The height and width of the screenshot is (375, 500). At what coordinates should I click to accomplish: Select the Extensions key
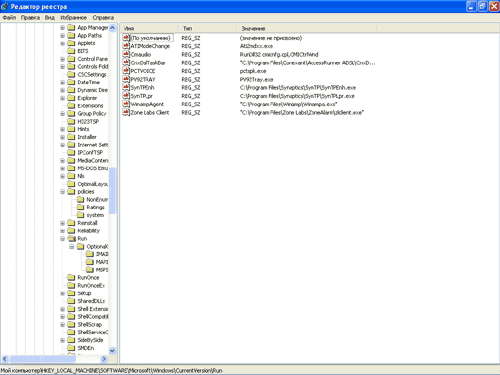[x=90, y=106]
